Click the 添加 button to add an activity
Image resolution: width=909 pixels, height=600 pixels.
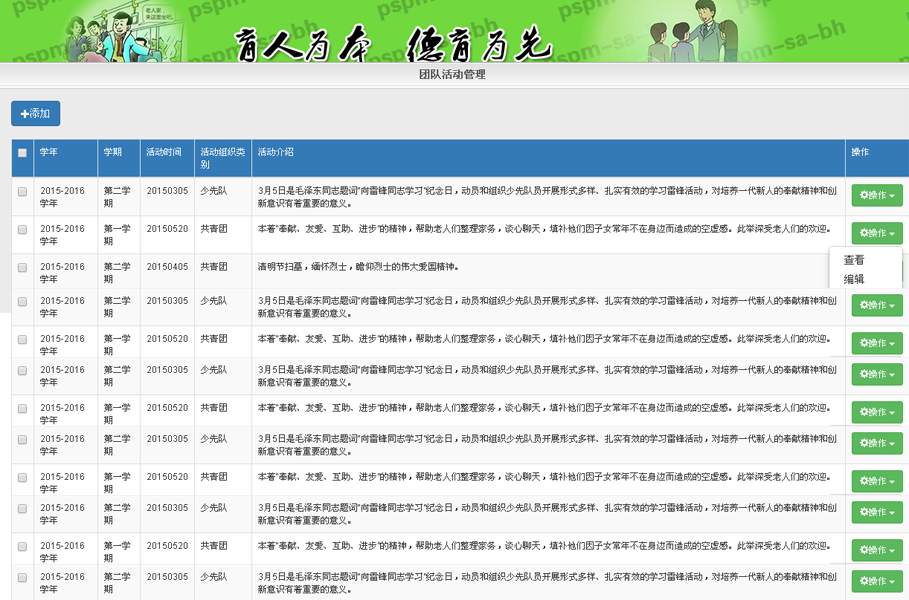tap(36, 113)
